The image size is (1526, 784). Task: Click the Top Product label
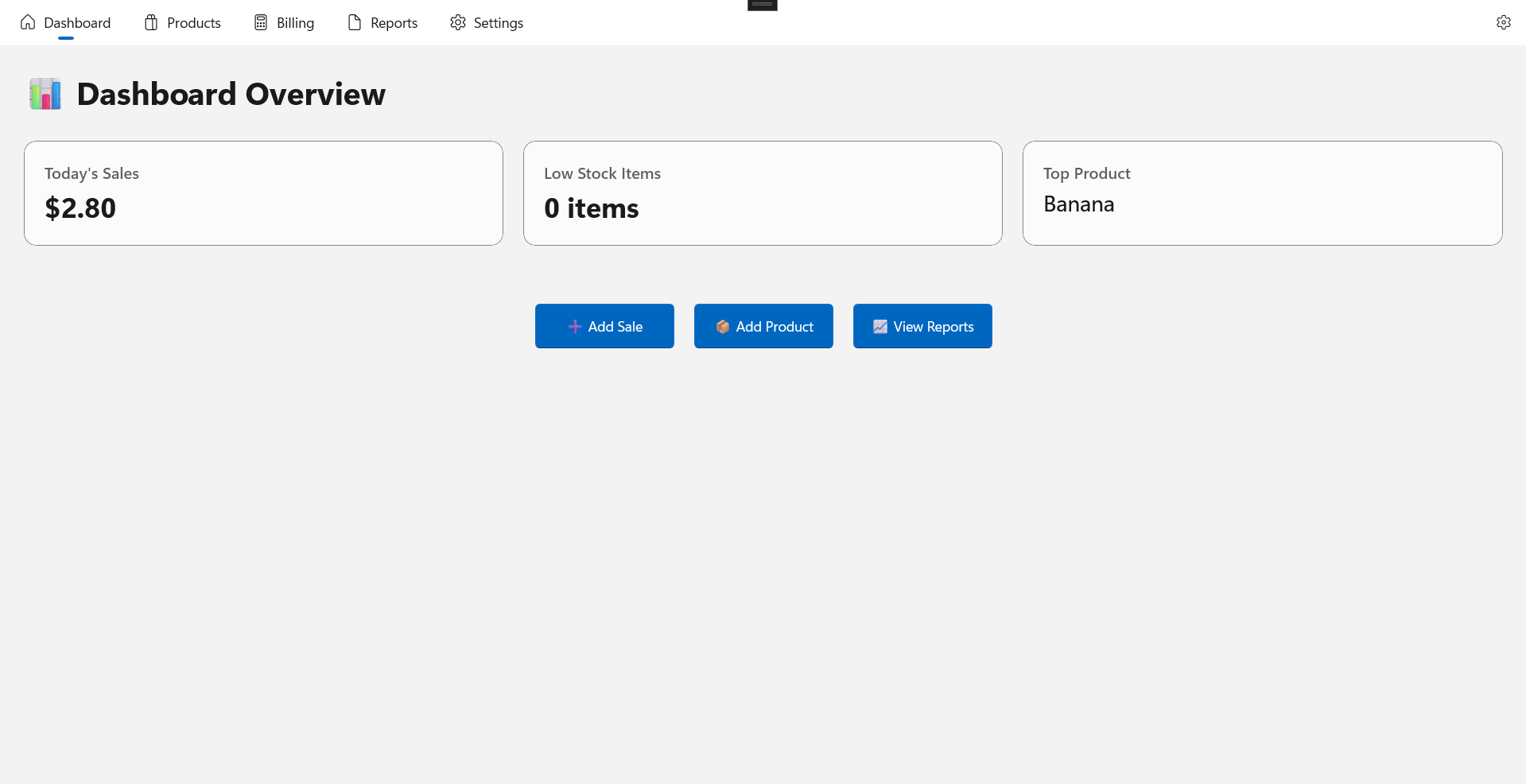(1086, 173)
